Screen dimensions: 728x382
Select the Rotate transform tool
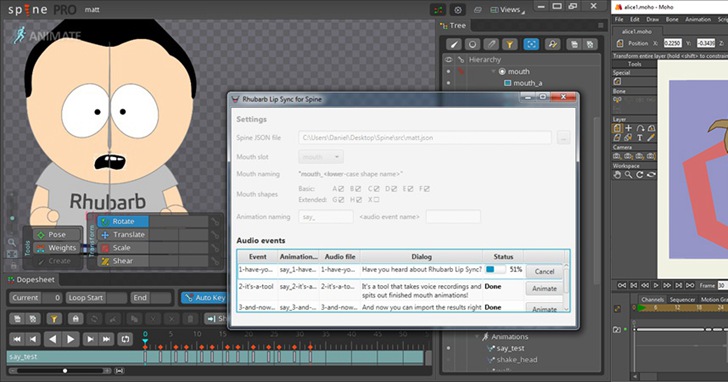(x=123, y=221)
